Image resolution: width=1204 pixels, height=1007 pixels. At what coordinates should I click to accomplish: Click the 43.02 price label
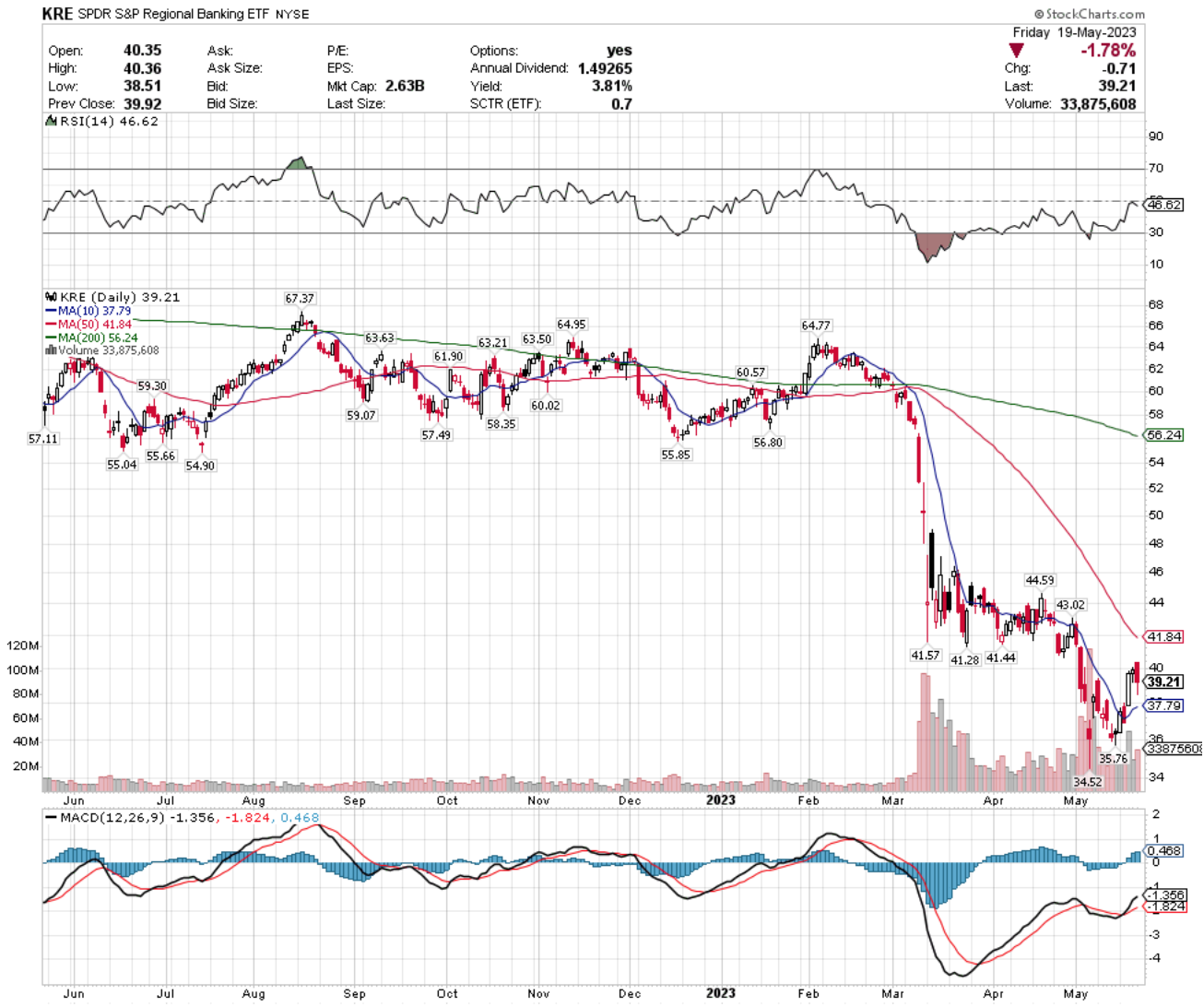tap(1070, 605)
